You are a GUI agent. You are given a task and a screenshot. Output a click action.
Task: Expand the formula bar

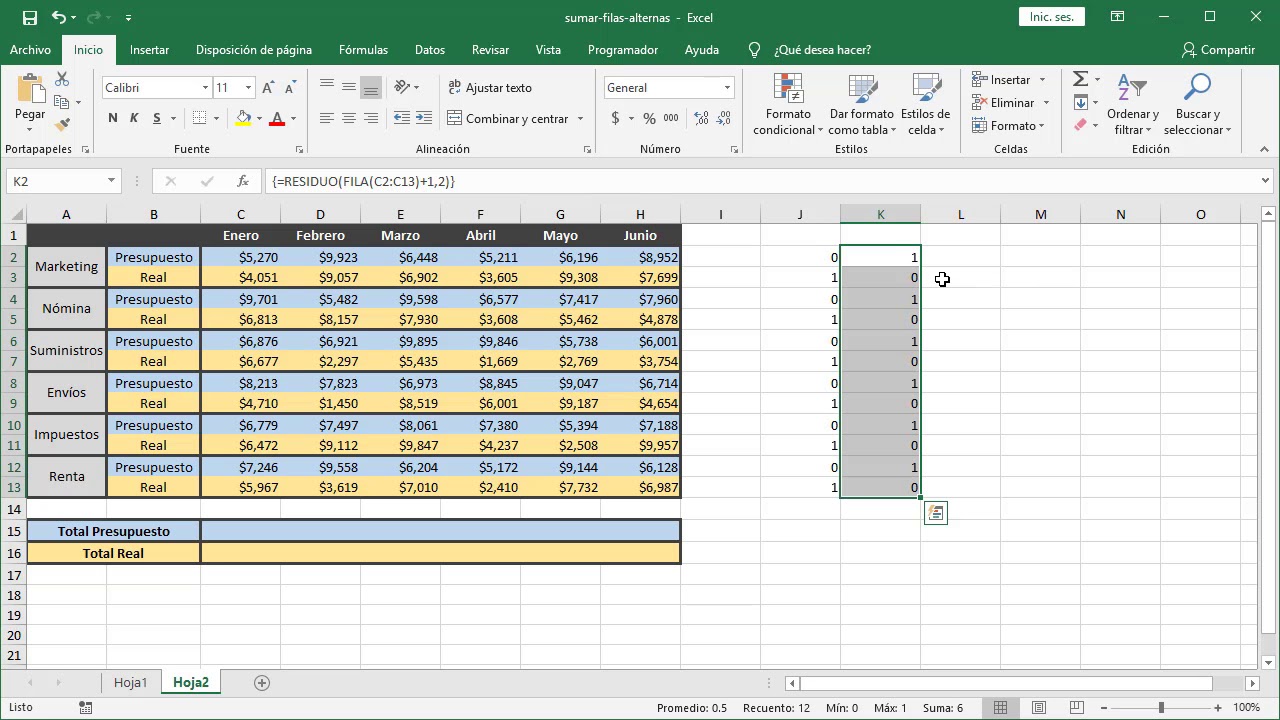pos(1265,181)
